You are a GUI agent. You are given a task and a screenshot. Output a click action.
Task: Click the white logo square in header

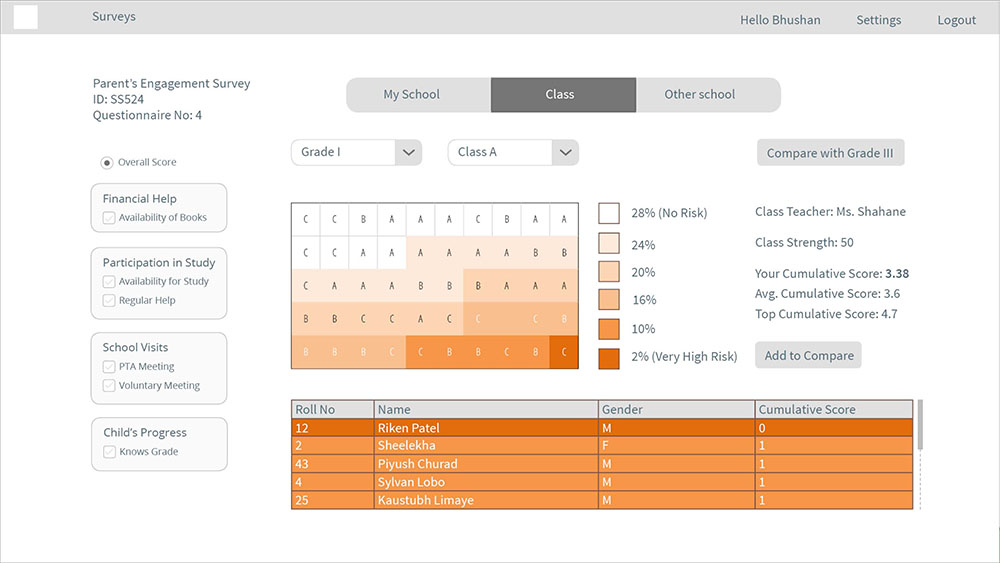[x=26, y=17]
